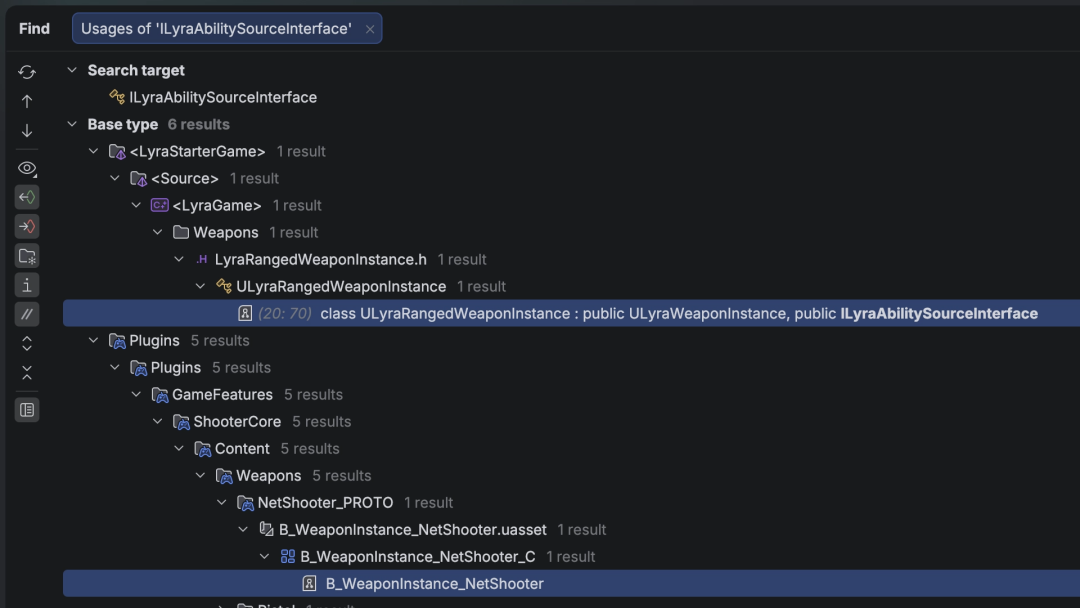Collapse the <Source> node
Image resolution: width=1080 pixels, height=608 pixels.
point(115,178)
